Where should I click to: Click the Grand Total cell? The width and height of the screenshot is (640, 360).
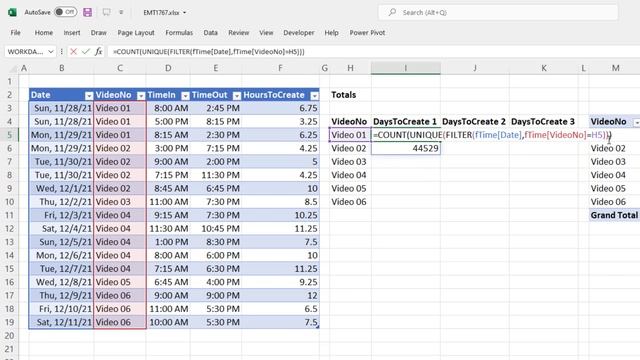[614, 215]
